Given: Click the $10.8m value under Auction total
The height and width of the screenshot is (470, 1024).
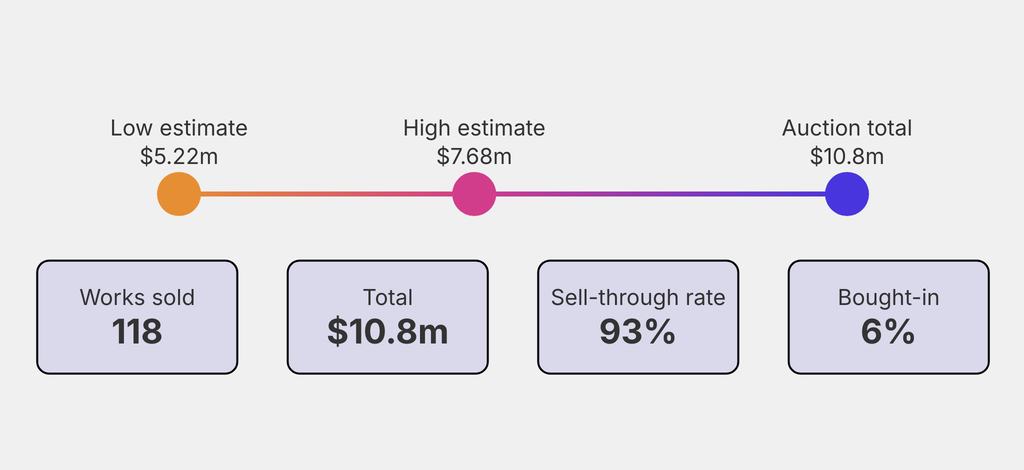Looking at the screenshot, I should (x=847, y=156).
